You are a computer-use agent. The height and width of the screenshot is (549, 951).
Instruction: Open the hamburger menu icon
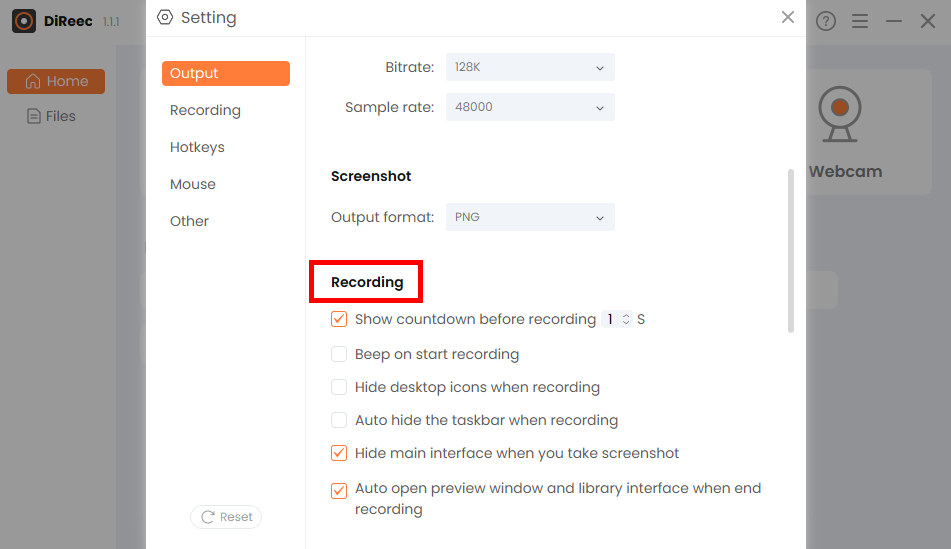860,21
